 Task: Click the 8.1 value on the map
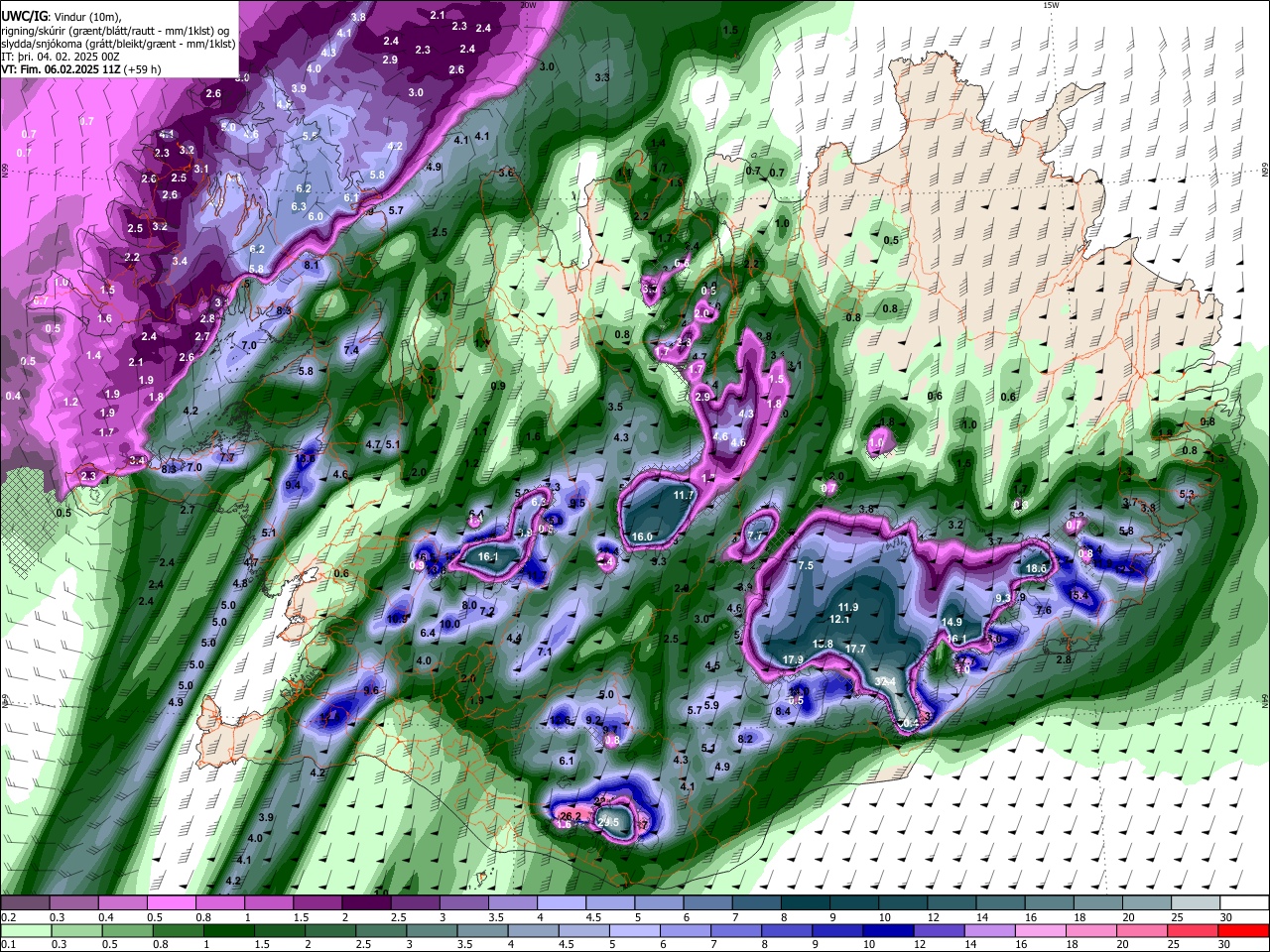pos(312,265)
